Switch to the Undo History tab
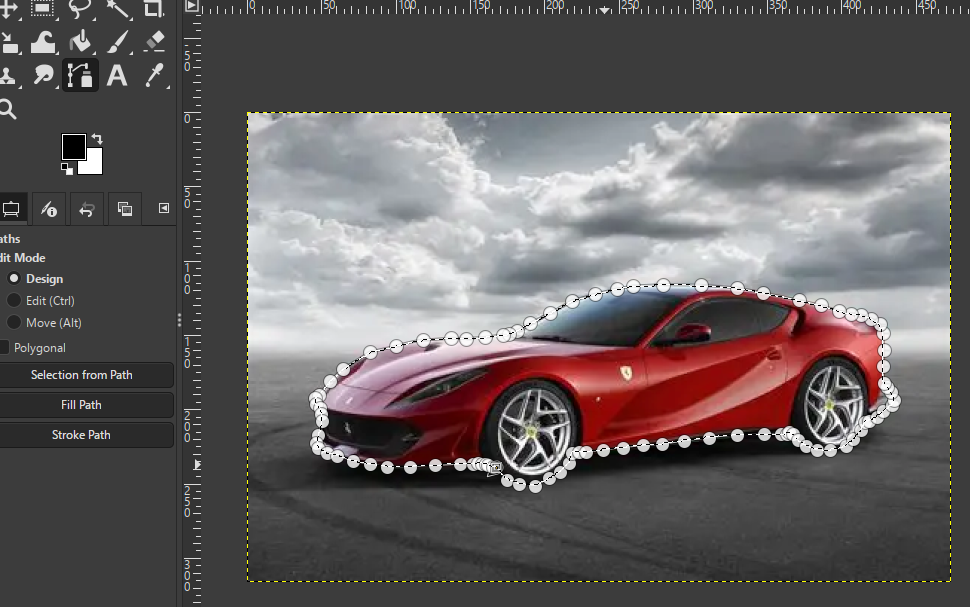 click(x=86, y=208)
